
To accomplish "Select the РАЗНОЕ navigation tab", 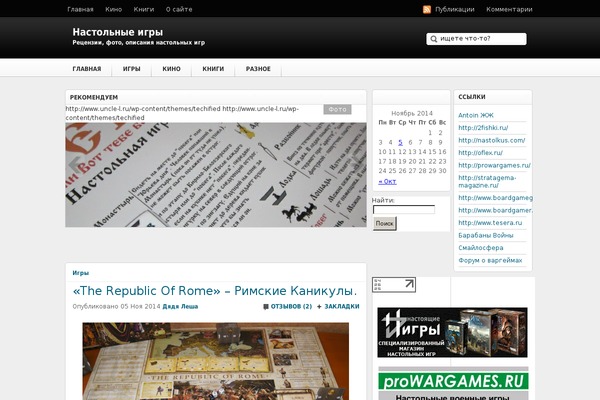I will (258, 69).
